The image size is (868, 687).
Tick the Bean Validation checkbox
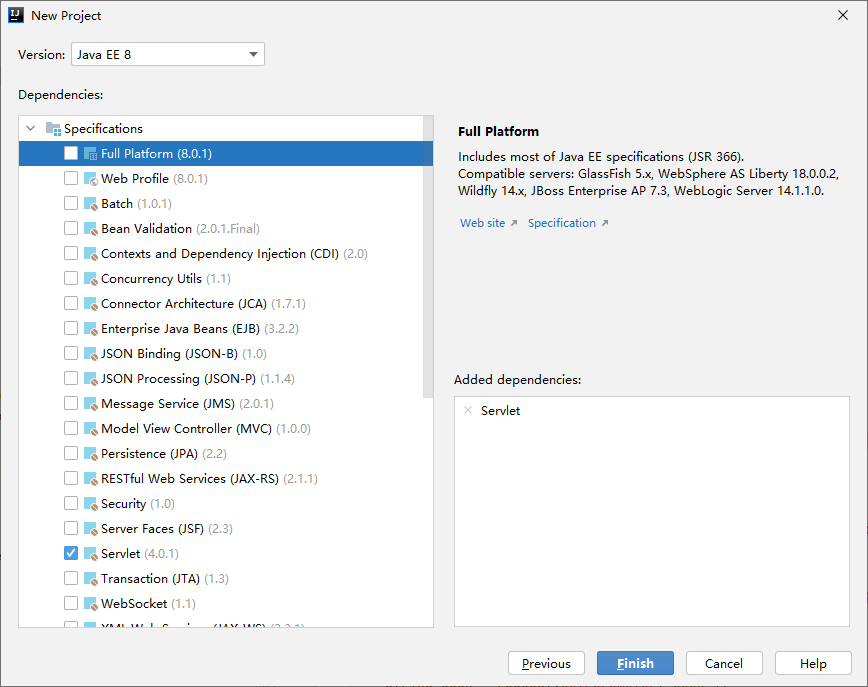tap(71, 229)
